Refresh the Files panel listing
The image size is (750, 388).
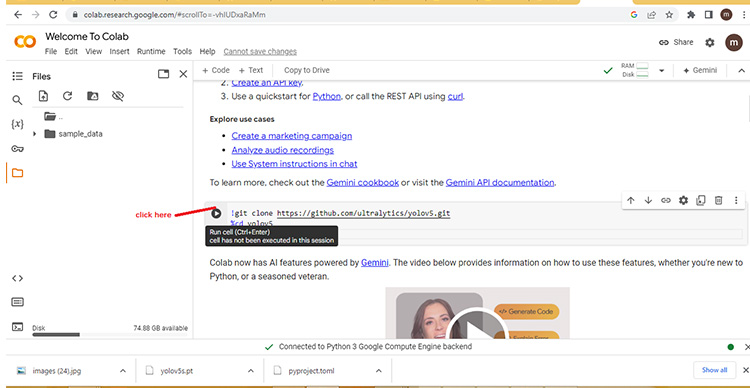67,96
